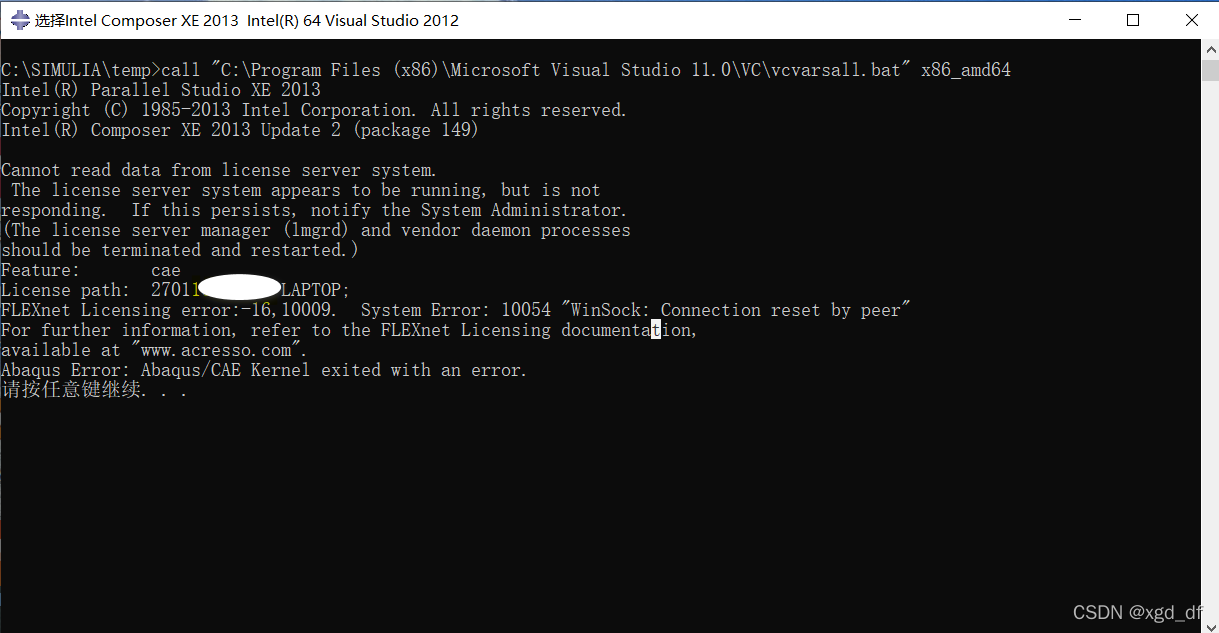Click the Abaqus Error kernel exited line
1219x633 pixels.
[264, 370]
